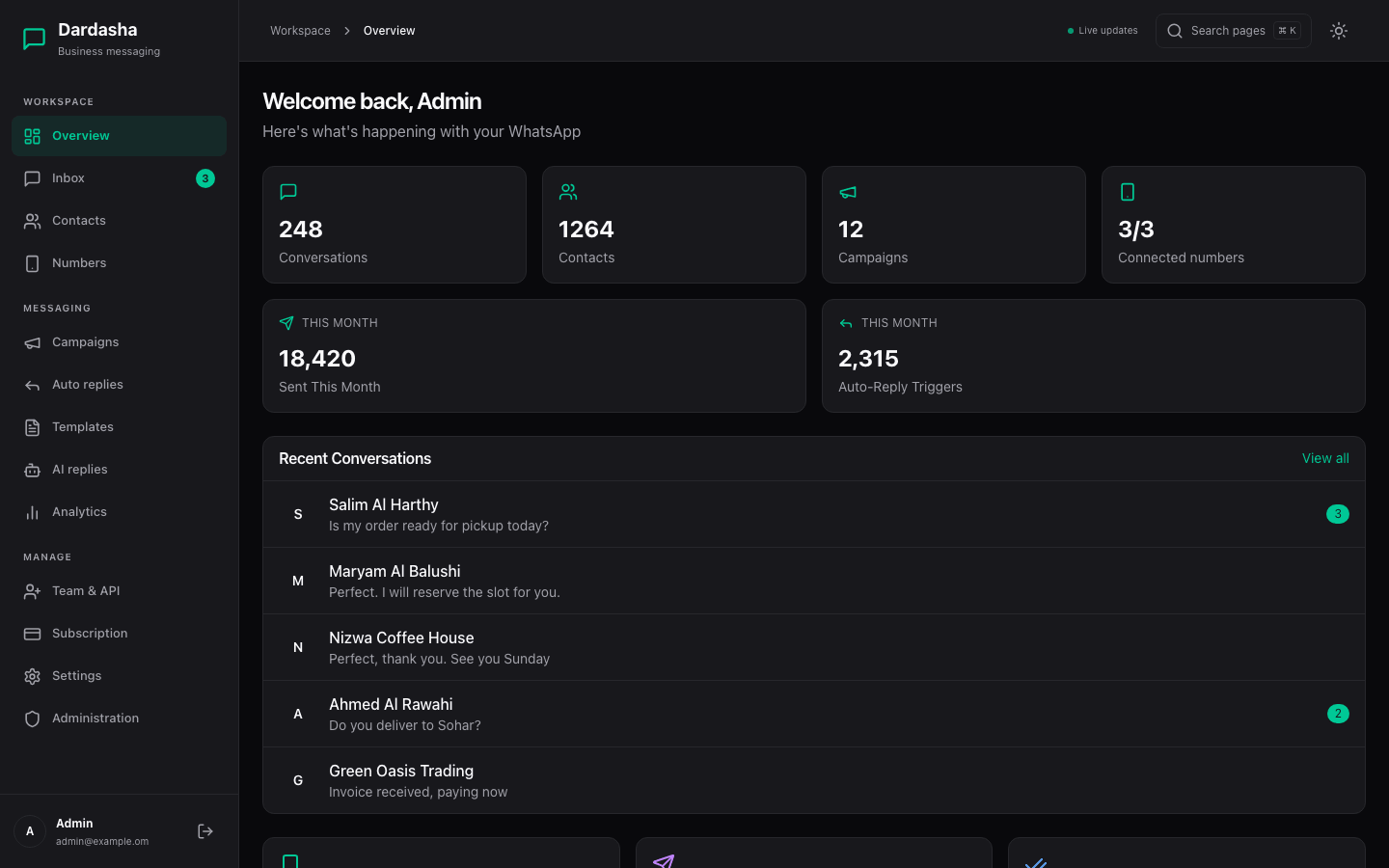Log out using the sign-out icon
Image resolution: width=1389 pixels, height=868 pixels.
point(205,831)
